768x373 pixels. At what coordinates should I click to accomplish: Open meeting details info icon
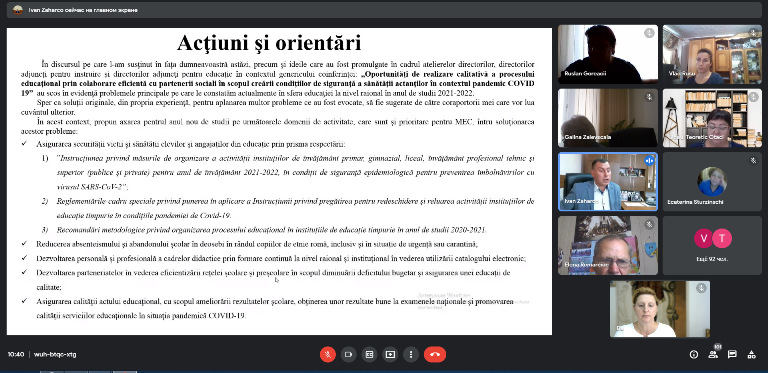tap(694, 355)
